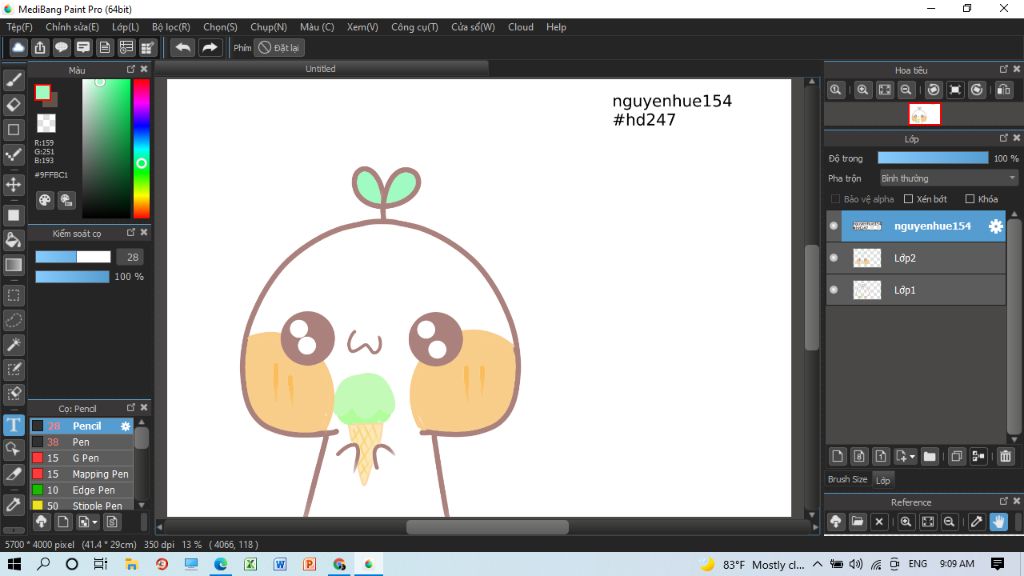Enable the Xén bớt checkbox
The width and height of the screenshot is (1024, 576).
click(908, 199)
